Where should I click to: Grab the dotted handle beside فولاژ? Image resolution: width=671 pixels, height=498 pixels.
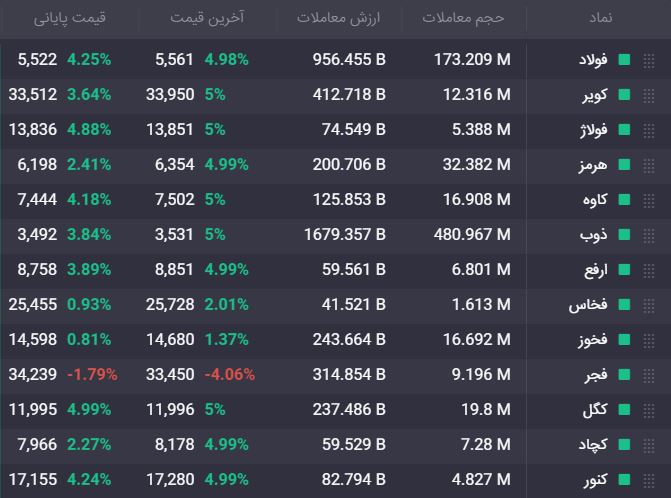point(649,131)
